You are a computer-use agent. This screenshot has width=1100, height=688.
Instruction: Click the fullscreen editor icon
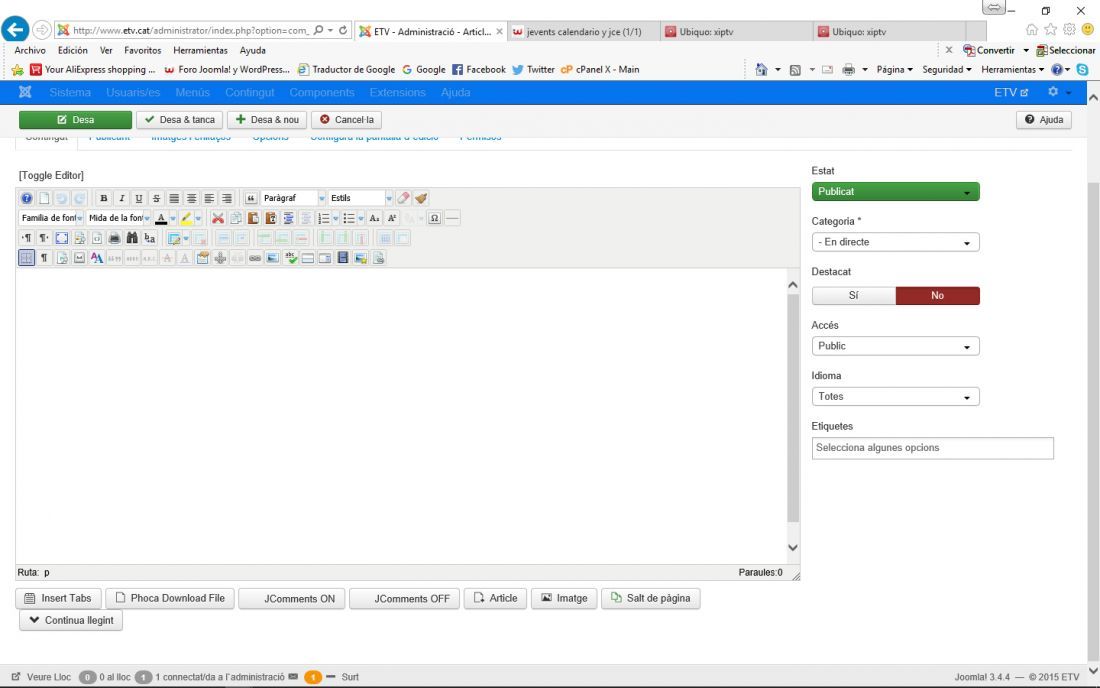(x=62, y=238)
